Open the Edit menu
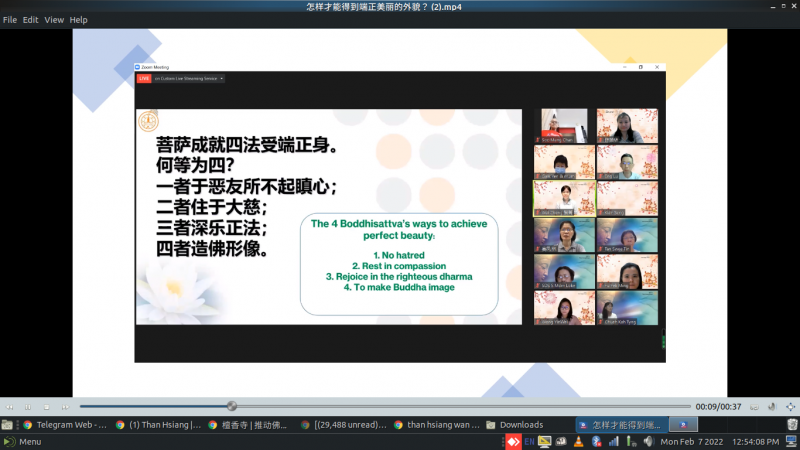This screenshot has width=800, height=450. 31,20
